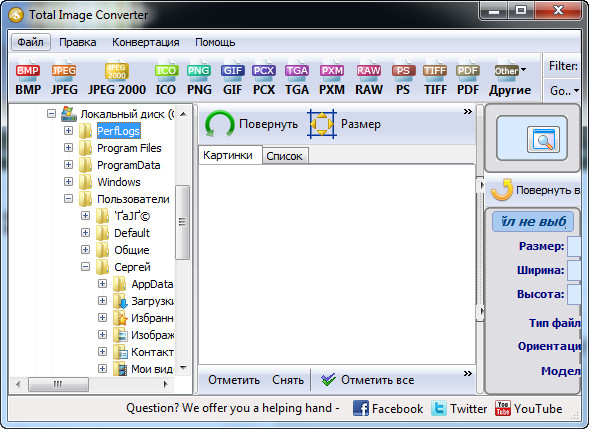589x429 pixels.
Task: Click the green Повернуть rotate icon
Action: click(x=220, y=124)
